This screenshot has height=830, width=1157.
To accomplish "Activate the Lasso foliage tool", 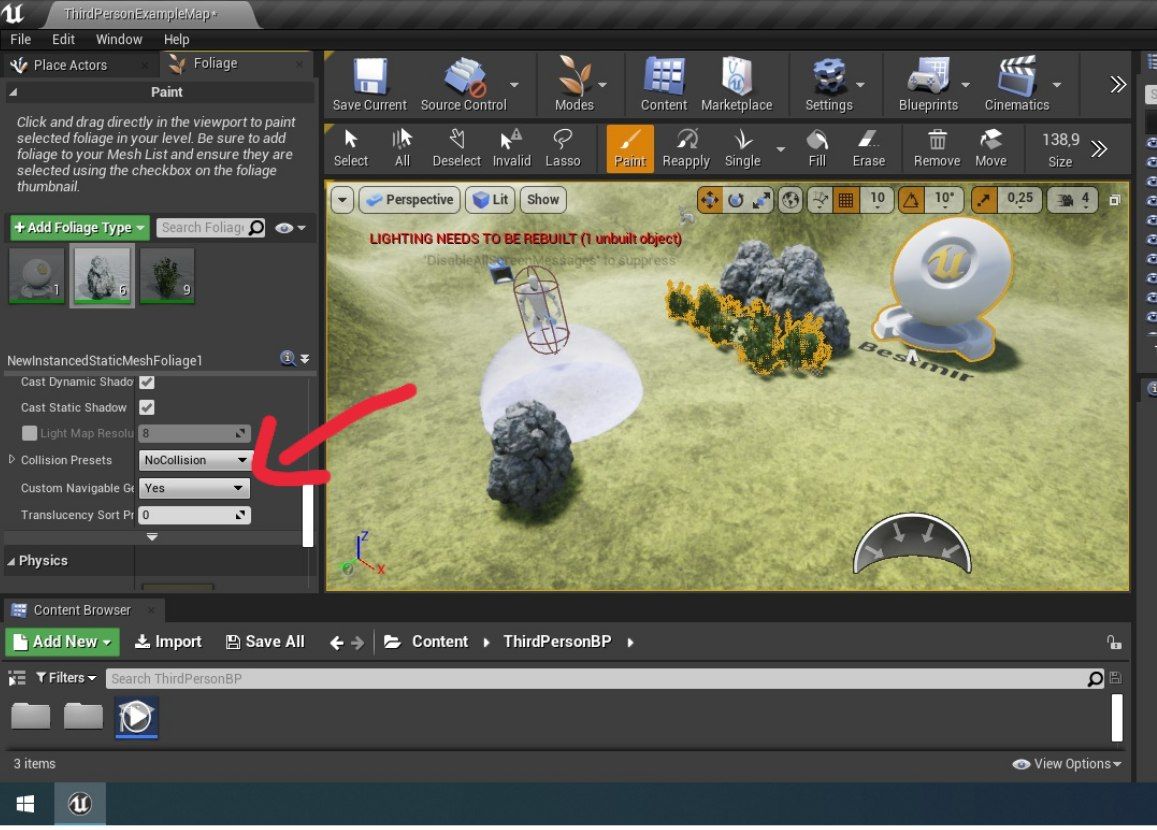I will (562, 148).
